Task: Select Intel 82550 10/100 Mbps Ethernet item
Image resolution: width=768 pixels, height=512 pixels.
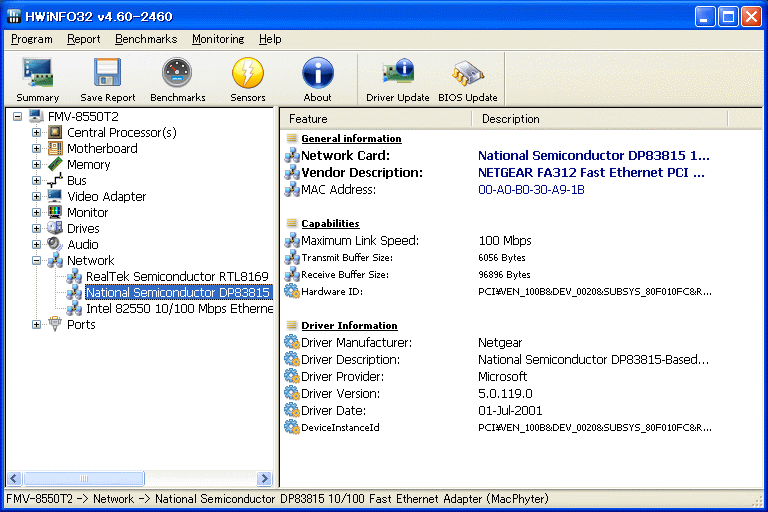Action: [x=179, y=308]
